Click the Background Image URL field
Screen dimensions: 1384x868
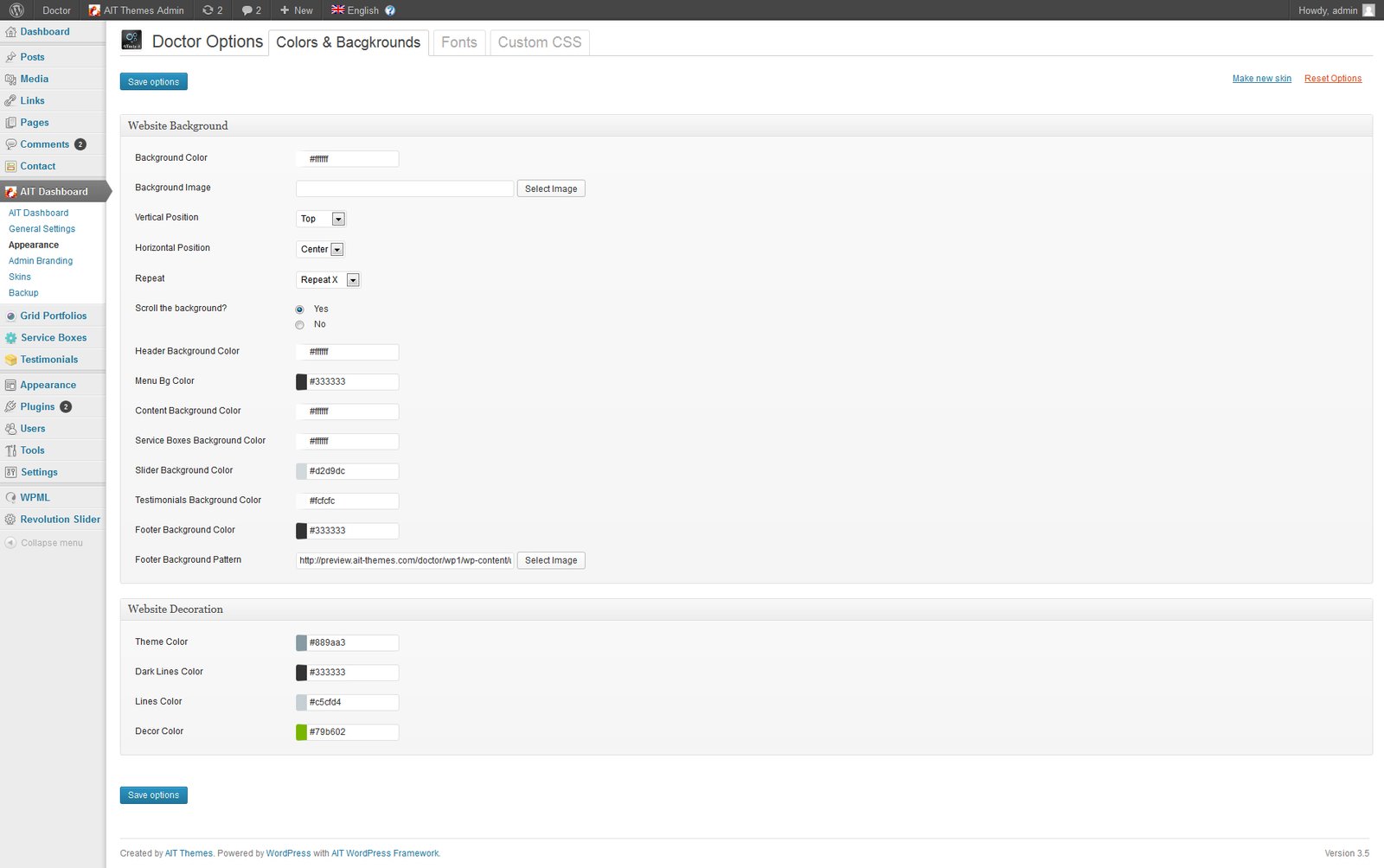(405, 188)
